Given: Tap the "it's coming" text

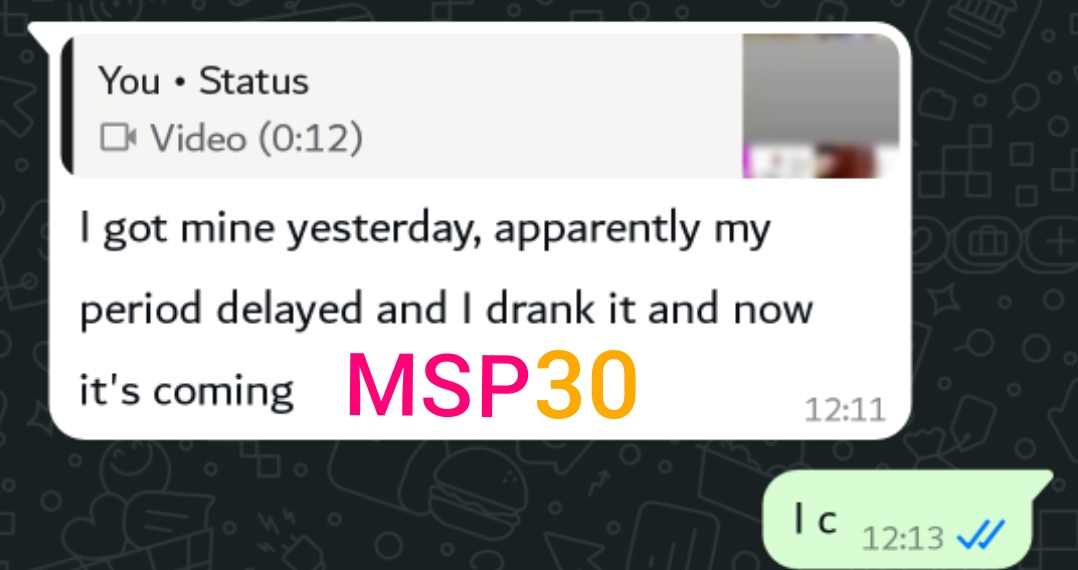Looking at the screenshot, I should point(186,391).
